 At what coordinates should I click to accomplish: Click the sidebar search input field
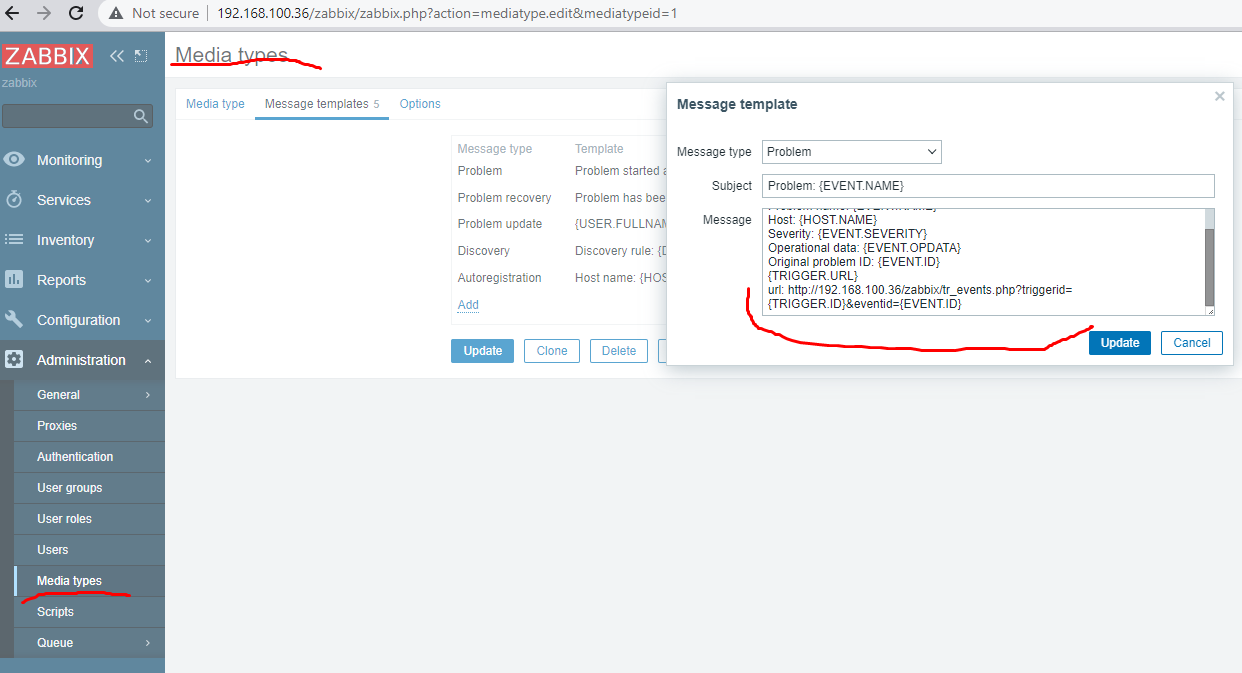click(68, 116)
